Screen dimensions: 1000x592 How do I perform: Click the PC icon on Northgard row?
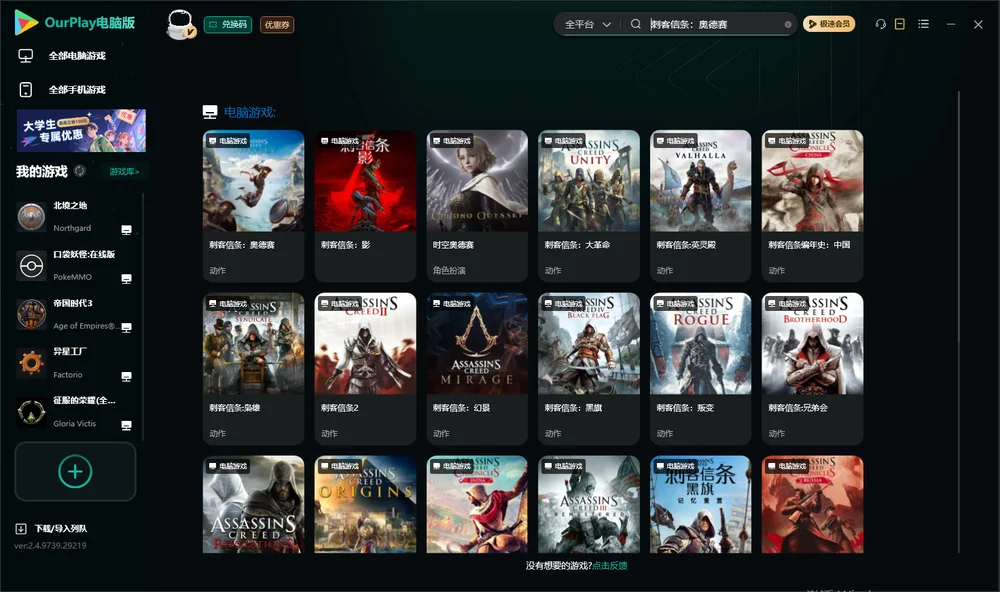(x=126, y=230)
